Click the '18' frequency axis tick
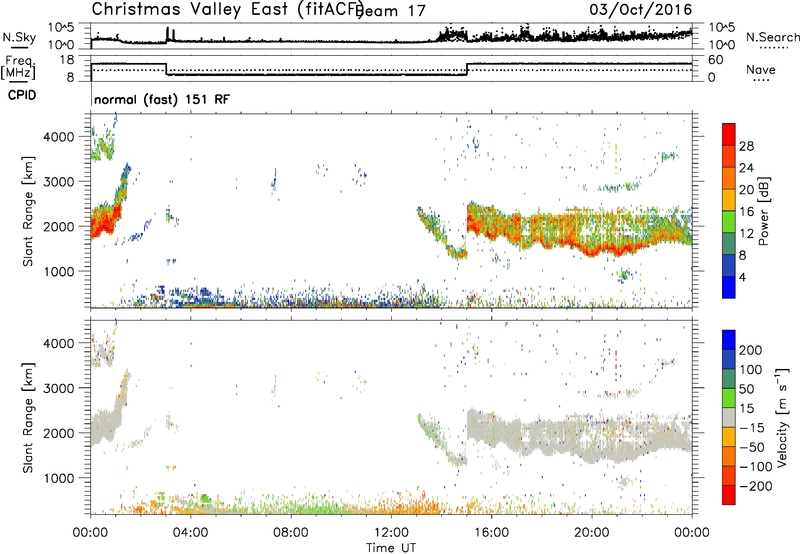 click(x=67, y=60)
